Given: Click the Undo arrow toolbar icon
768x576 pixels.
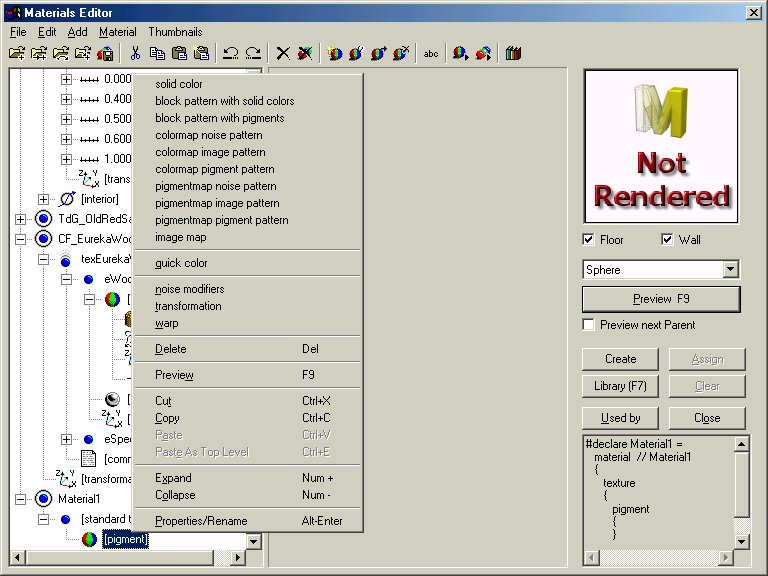Looking at the screenshot, I should click(x=231, y=53).
